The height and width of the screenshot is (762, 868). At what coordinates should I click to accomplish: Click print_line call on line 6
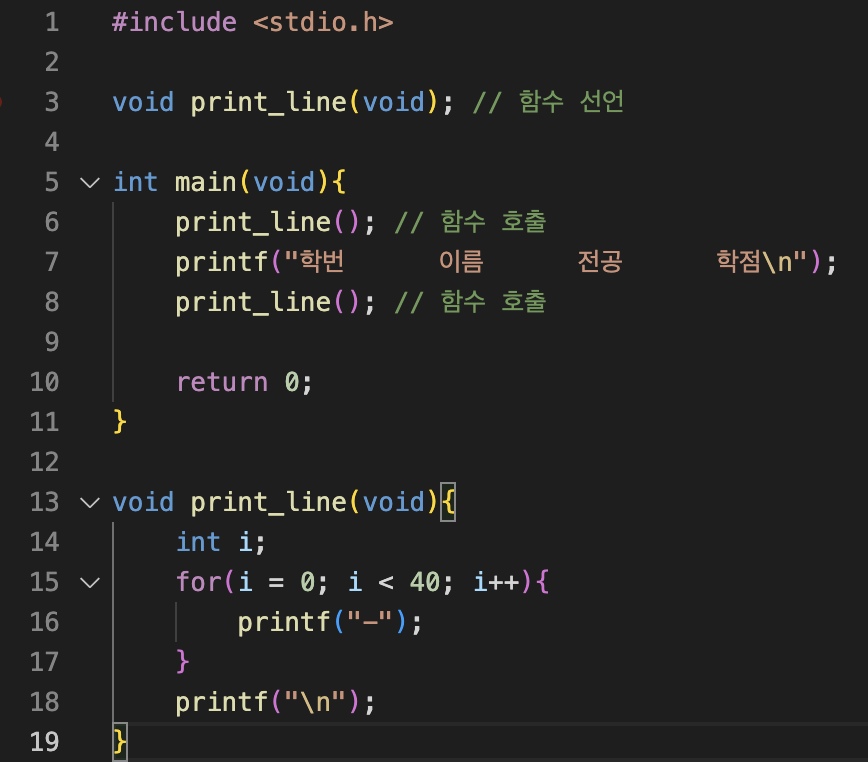pyautogui.click(x=253, y=223)
